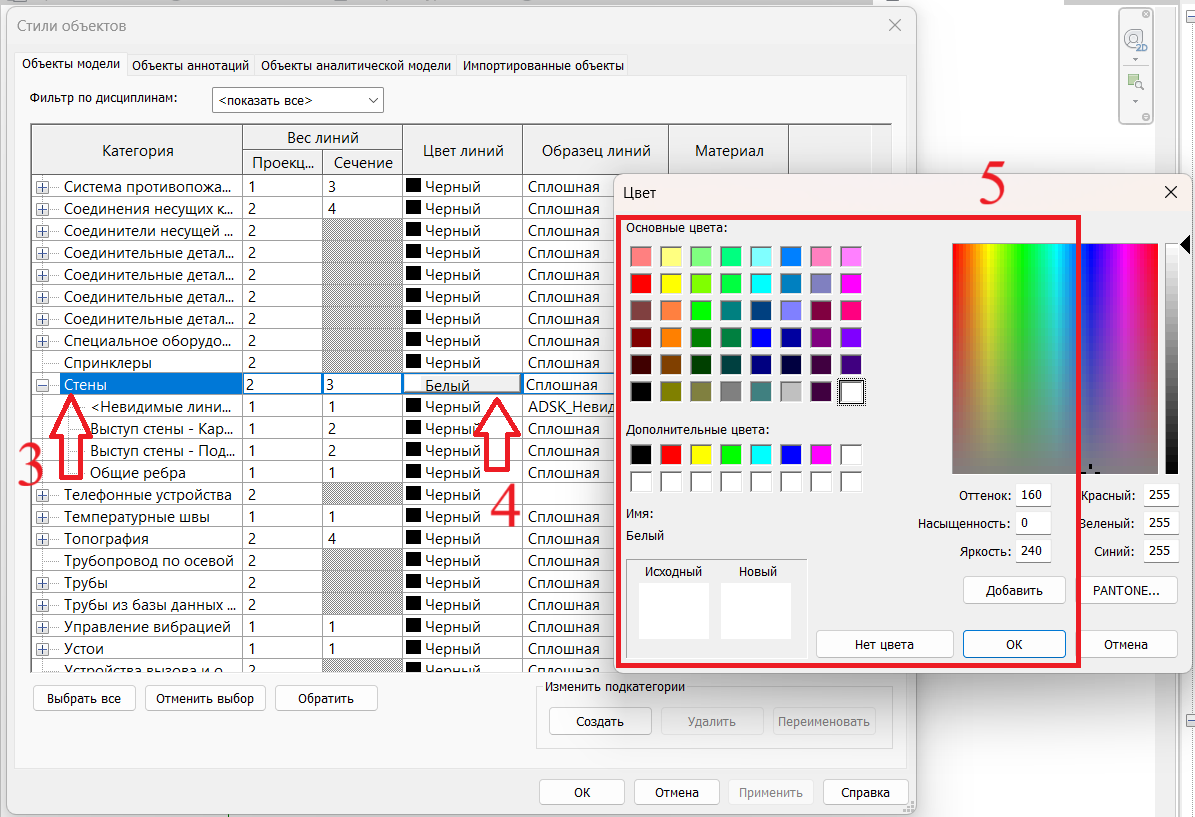The width and height of the screenshot is (1195, 817).
Task: Select the Стены category row
Action: [151, 385]
